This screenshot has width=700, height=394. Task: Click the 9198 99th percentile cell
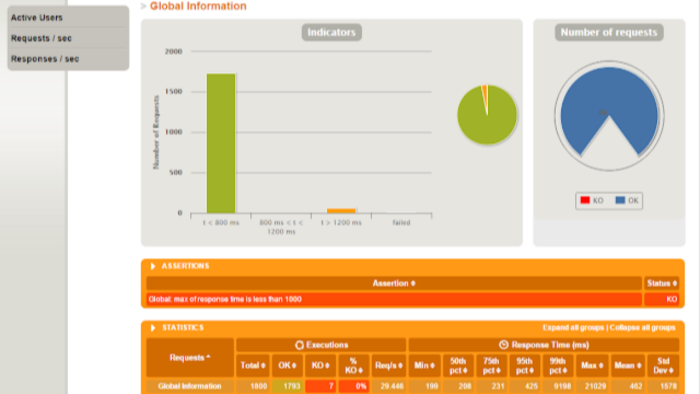tap(558, 386)
